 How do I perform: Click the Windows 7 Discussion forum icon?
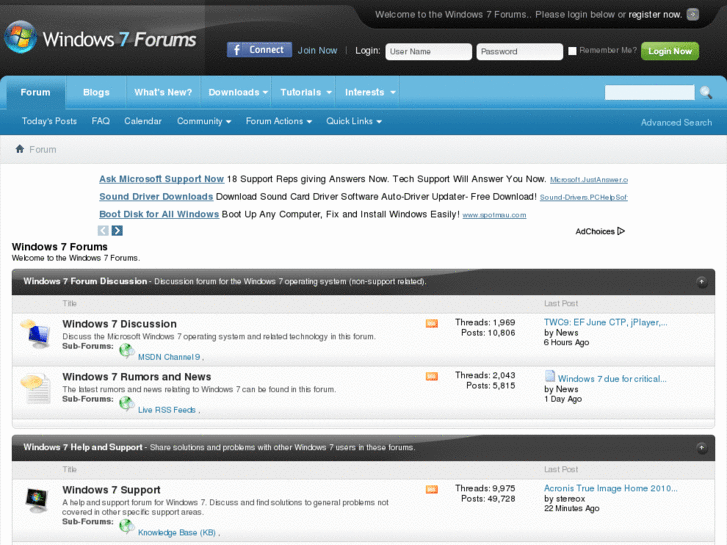pos(36,333)
